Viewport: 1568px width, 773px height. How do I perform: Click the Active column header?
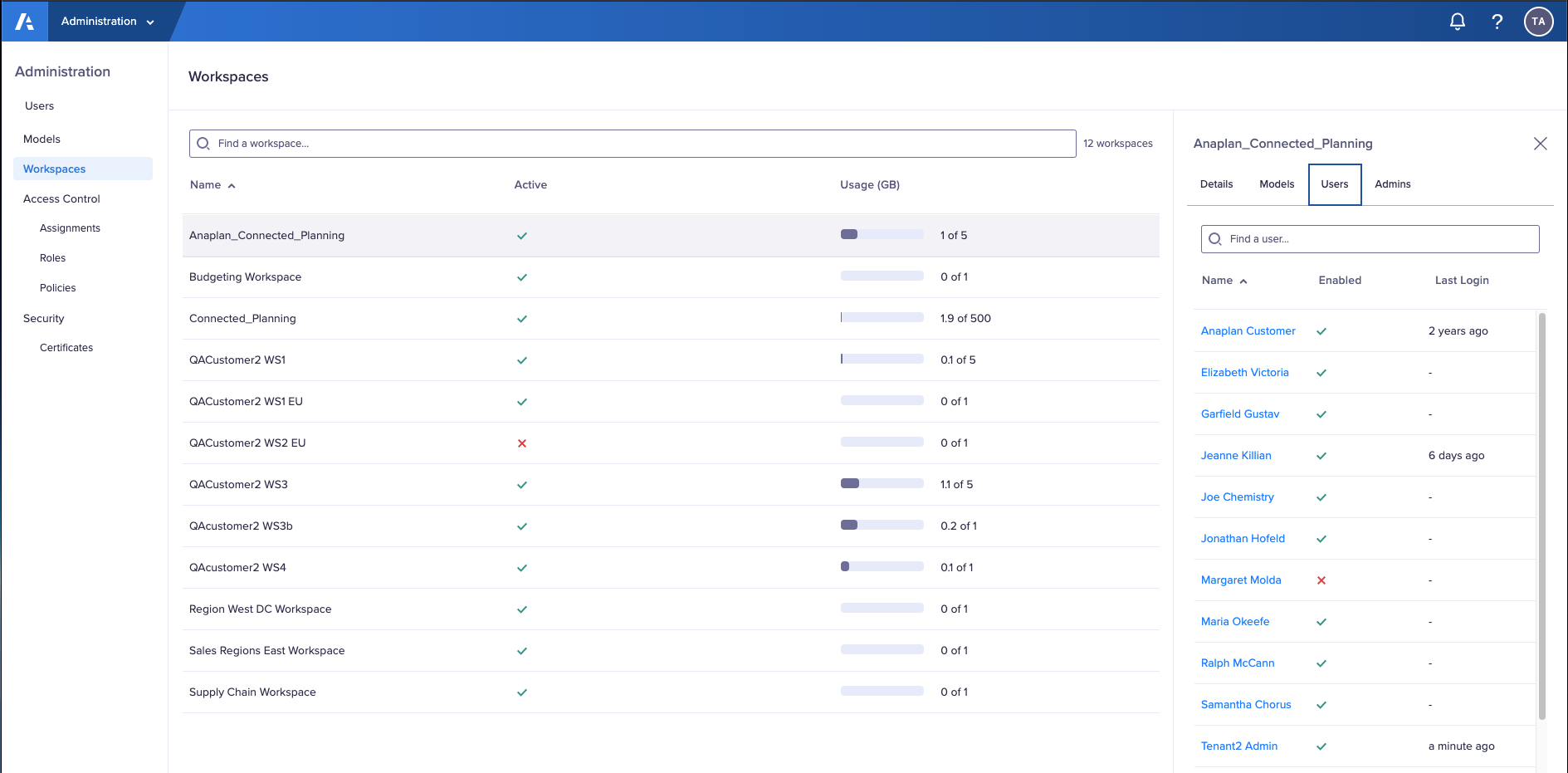530,185
